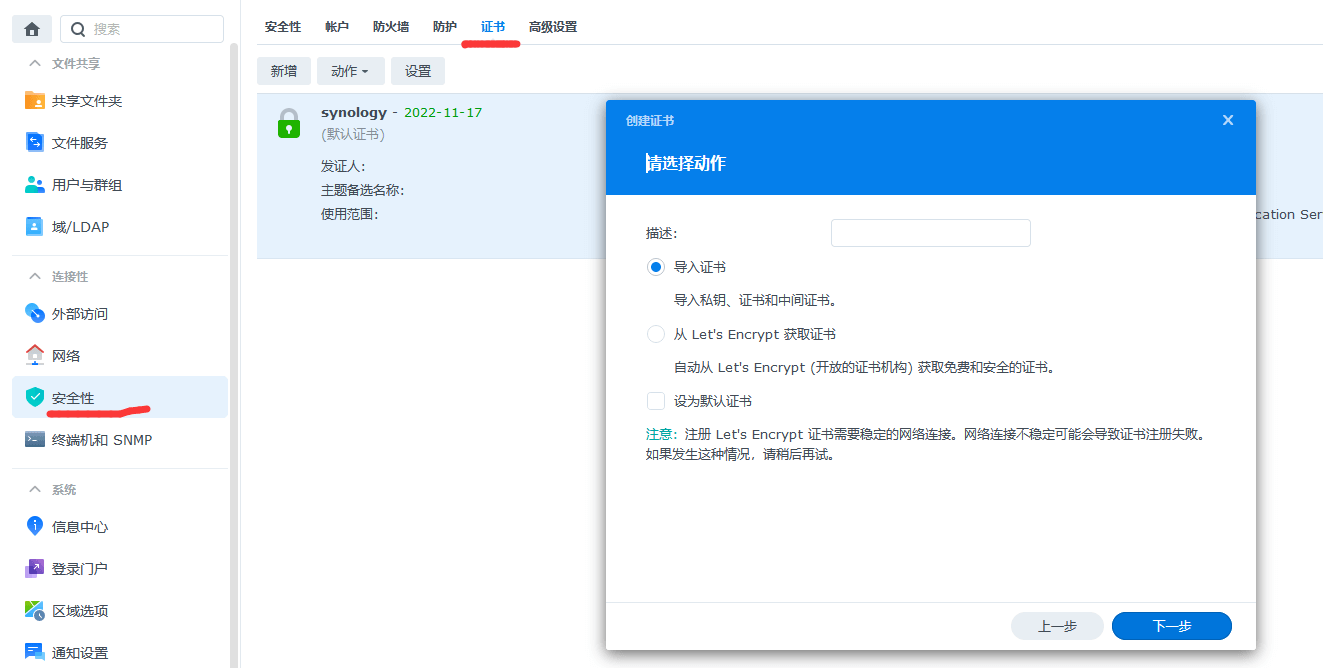
Task: Select the 导入证书 radio button
Action: (656, 267)
